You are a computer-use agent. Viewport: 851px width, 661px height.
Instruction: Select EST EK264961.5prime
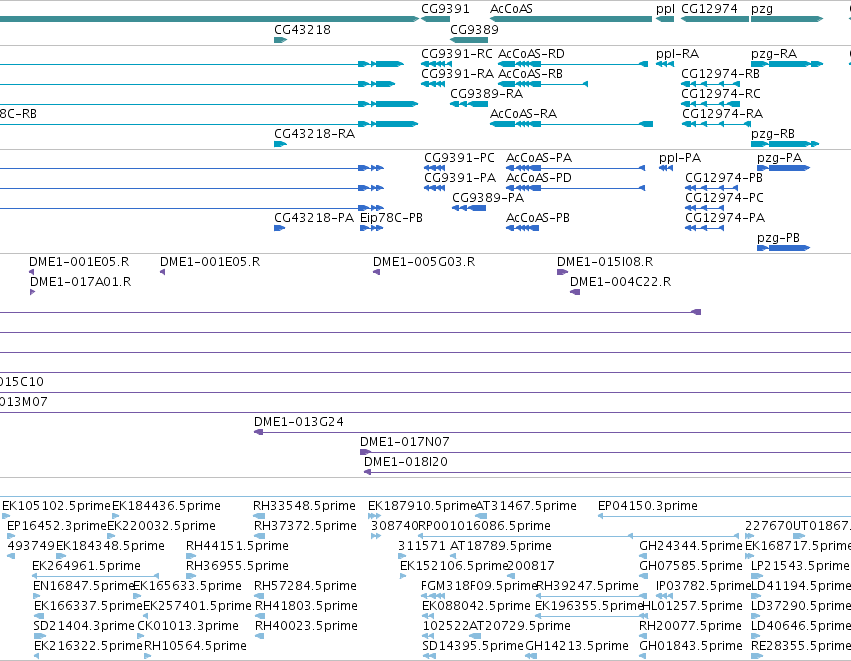pyautogui.click(x=96, y=576)
